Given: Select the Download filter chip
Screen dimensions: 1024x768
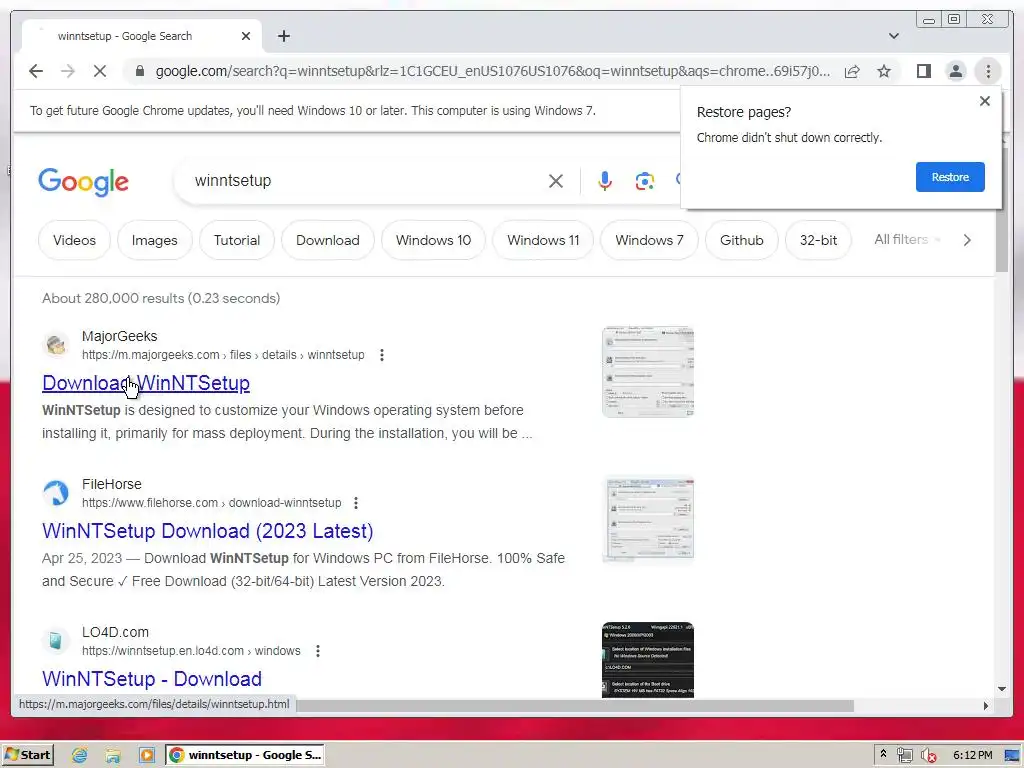Looking at the screenshot, I should pyautogui.click(x=328, y=240).
